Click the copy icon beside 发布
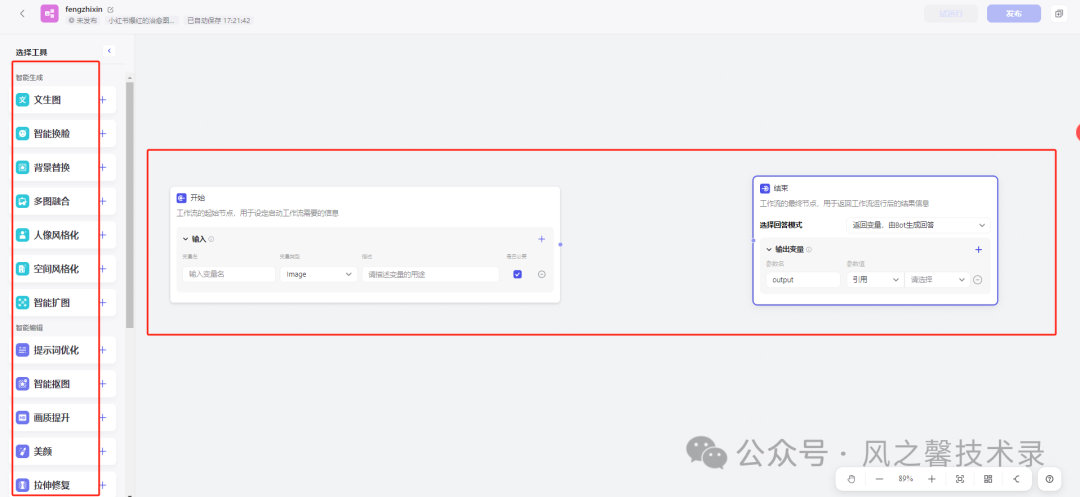The width and height of the screenshot is (1080, 497). coord(1058,14)
